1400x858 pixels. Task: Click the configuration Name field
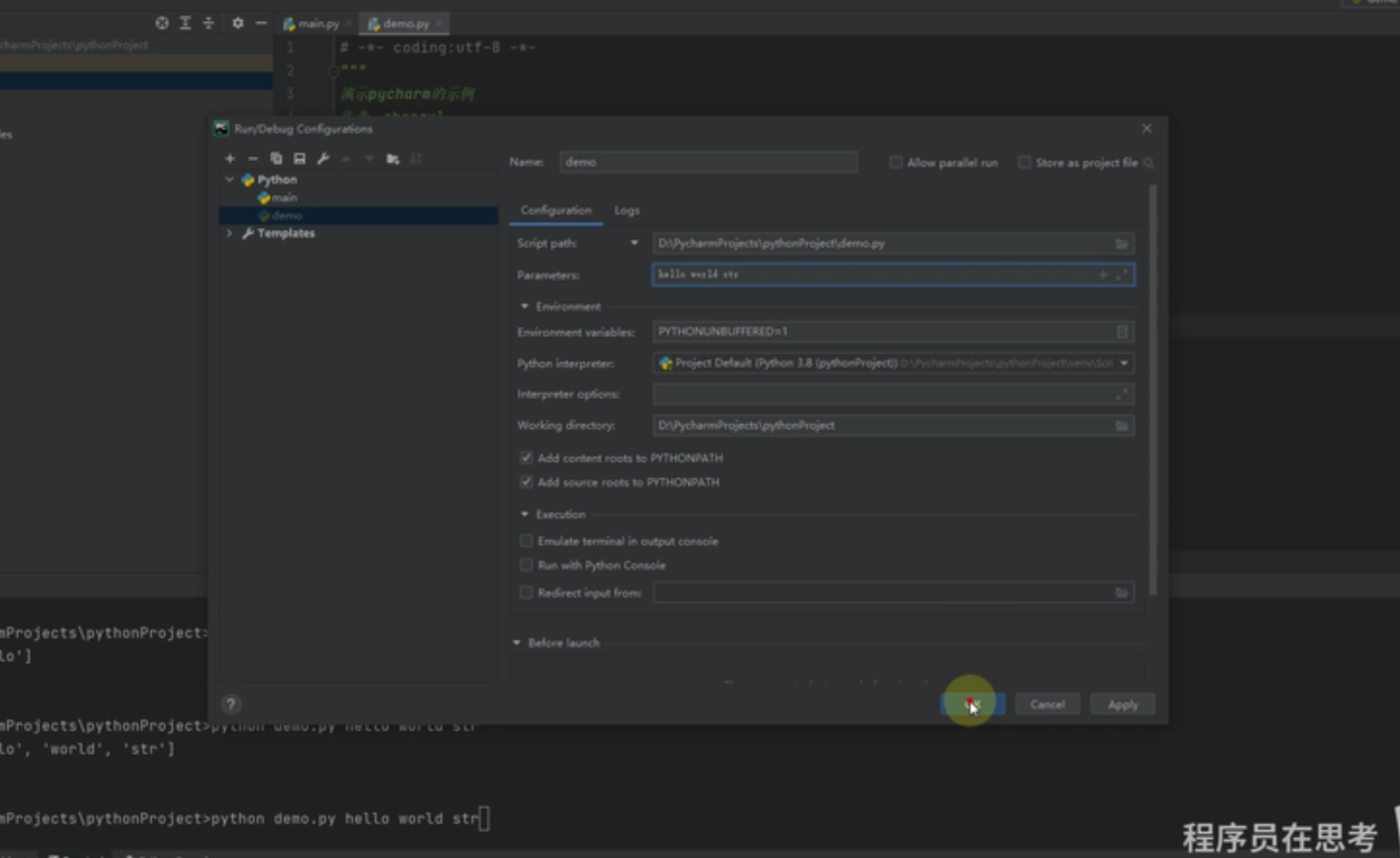[x=708, y=162]
